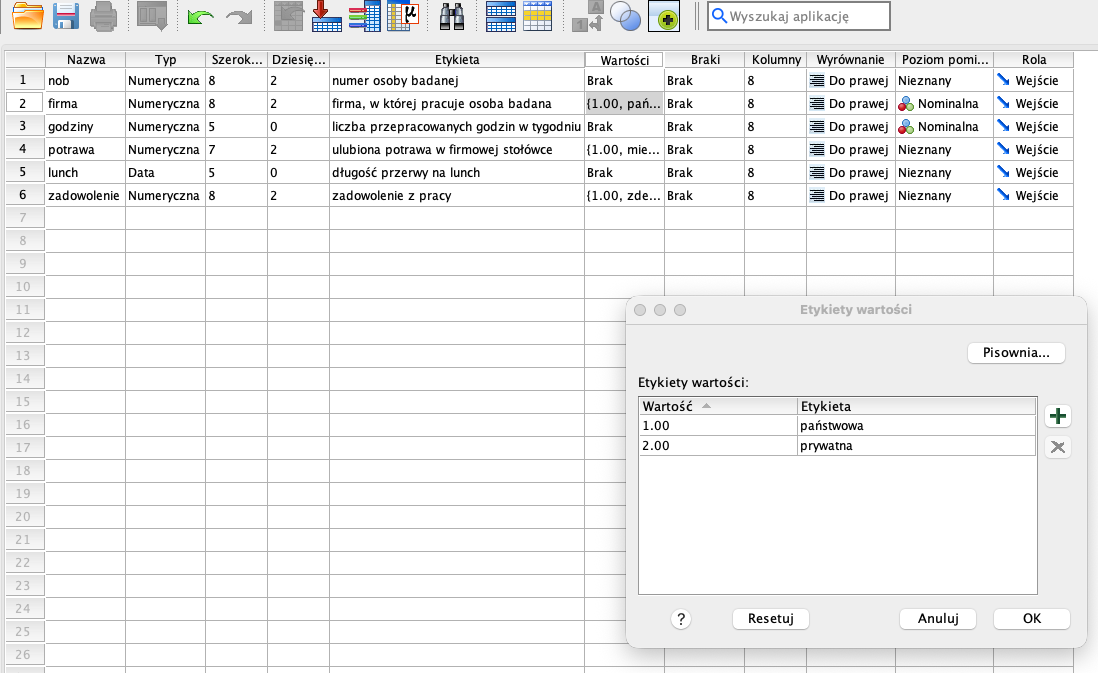Select the prywatna label row
The width and height of the screenshot is (1098, 673).
coord(836,446)
